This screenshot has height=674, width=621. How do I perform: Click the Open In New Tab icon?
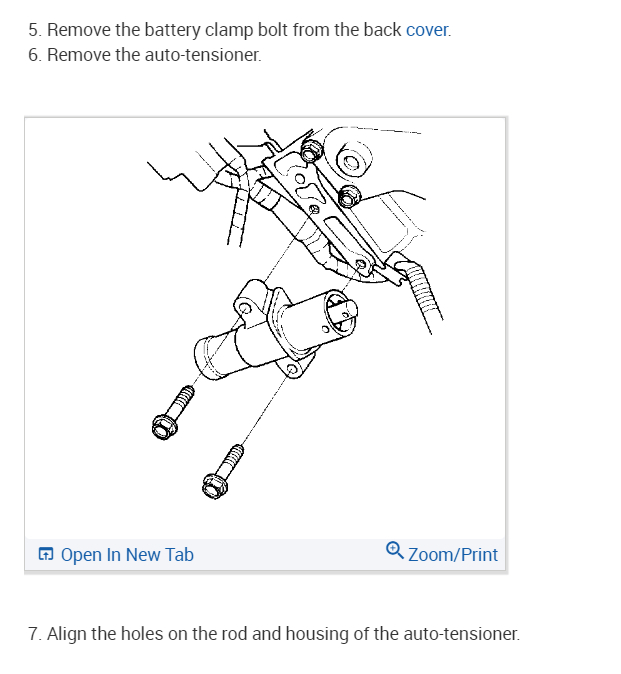pyautogui.click(x=46, y=554)
